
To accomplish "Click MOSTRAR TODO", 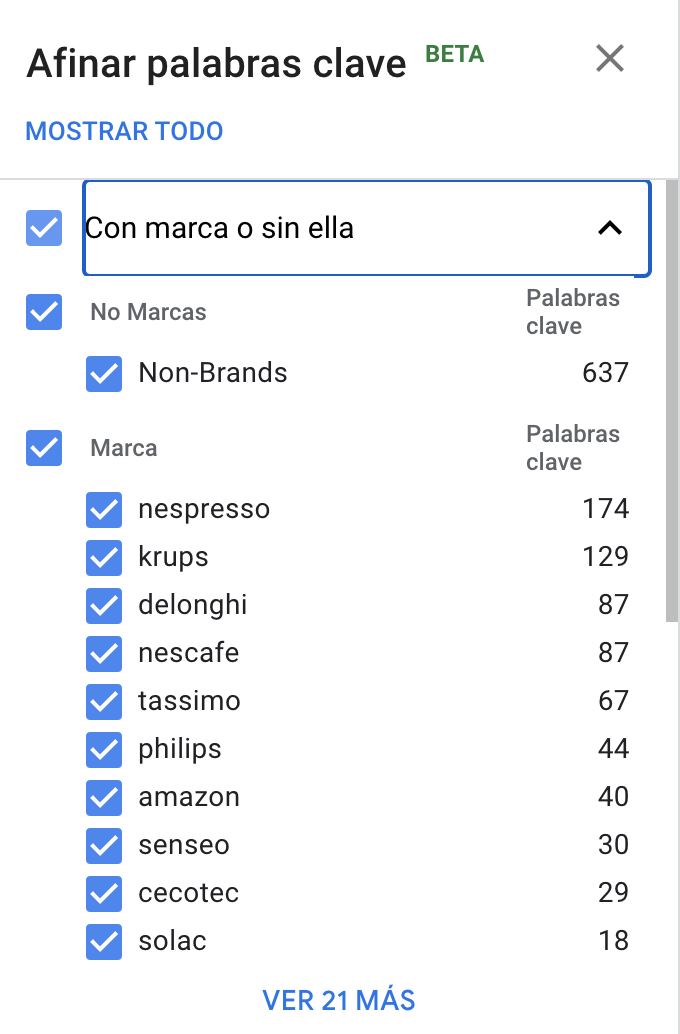I will 123,131.
